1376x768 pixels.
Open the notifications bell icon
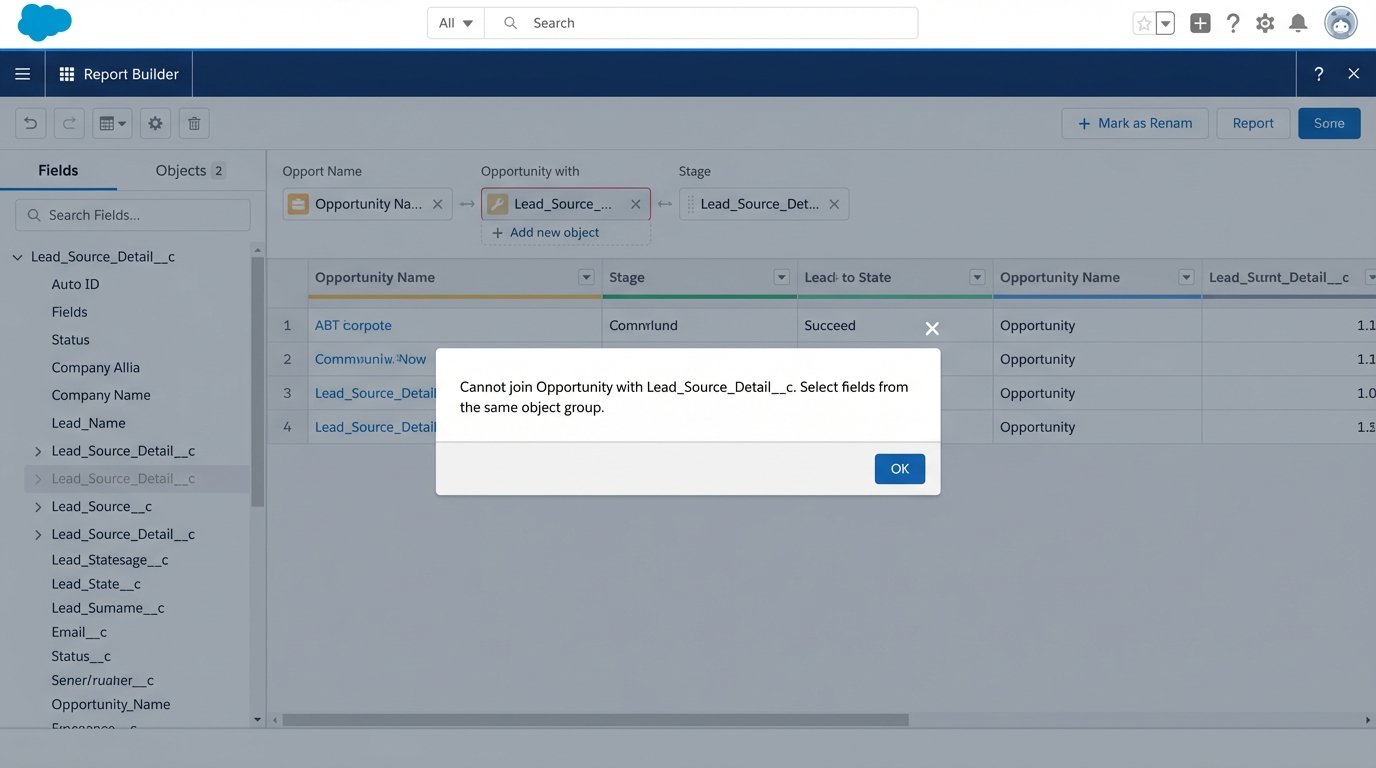tap(1298, 22)
